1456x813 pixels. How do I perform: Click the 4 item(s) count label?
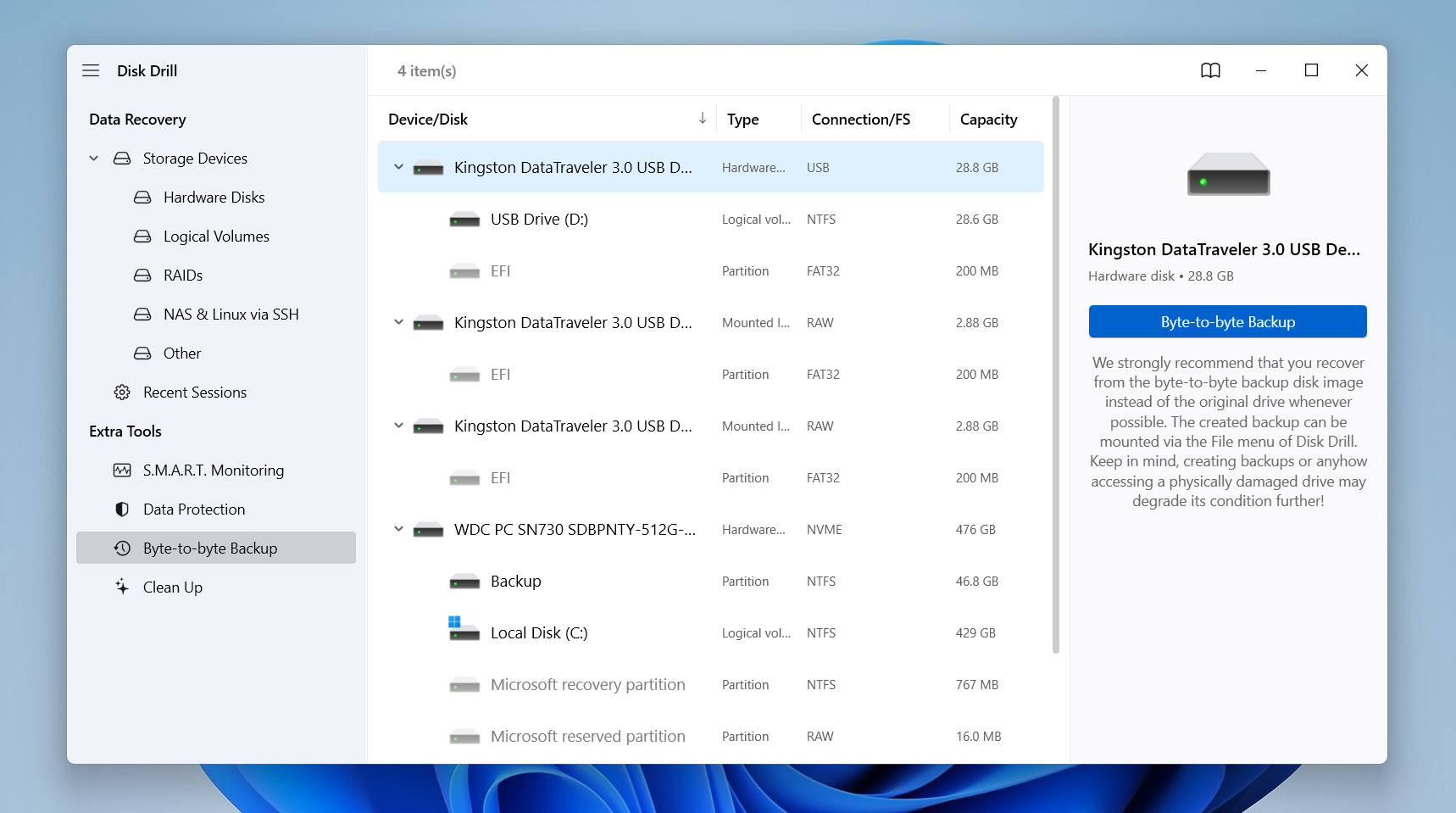(426, 71)
